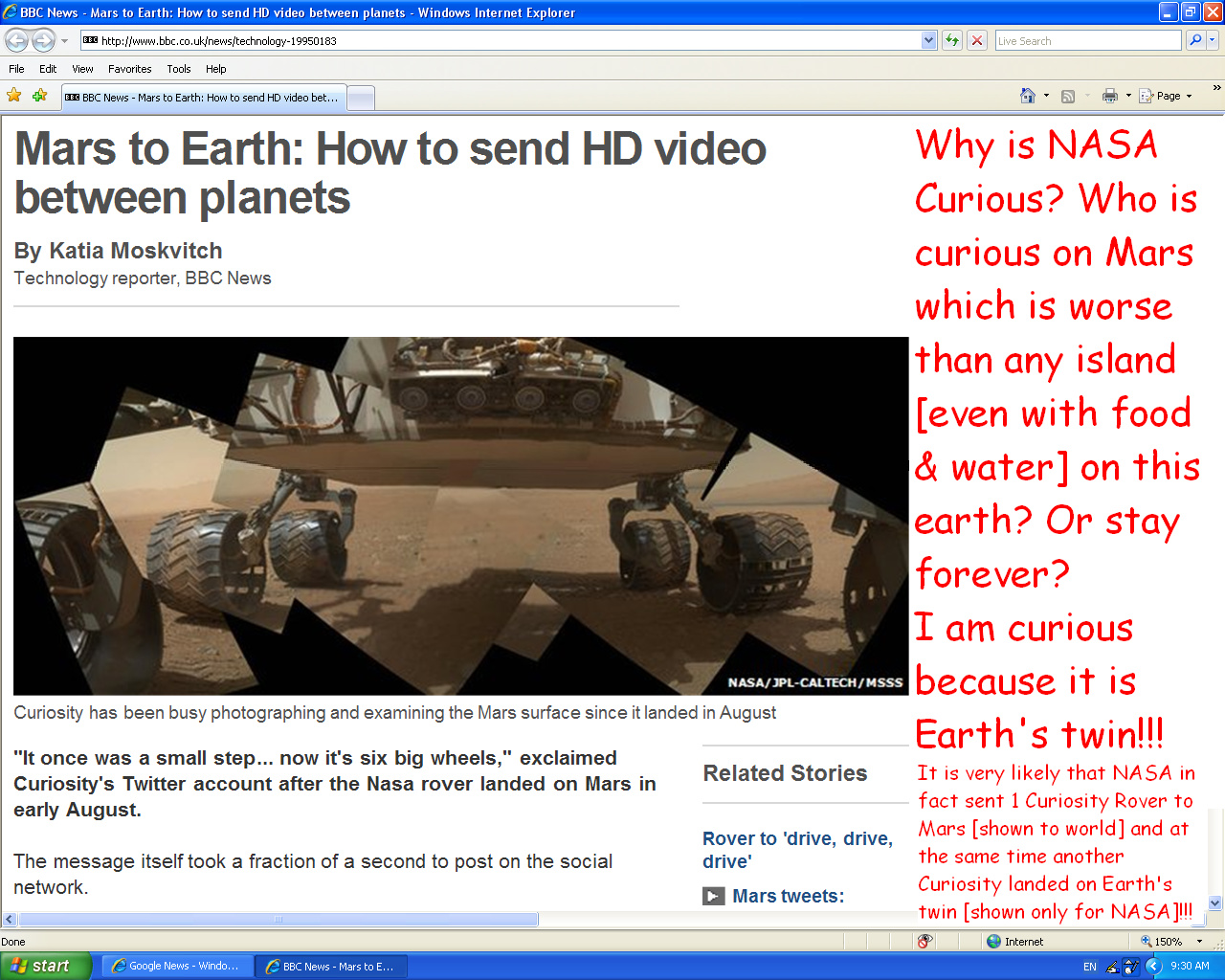The width and height of the screenshot is (1225, 980).
Task: Click the Print icon
Action: coord(1110,96)
